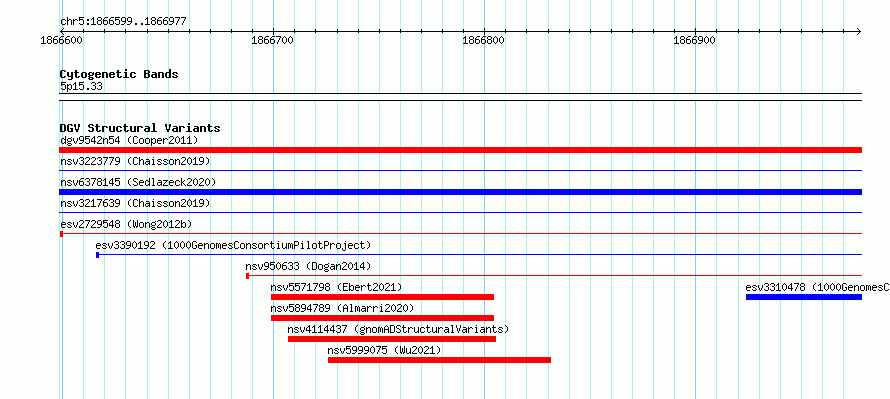Open esv3390192 (1000GenomesConsortiumPilotProject) label

click(x=233, y=245)
